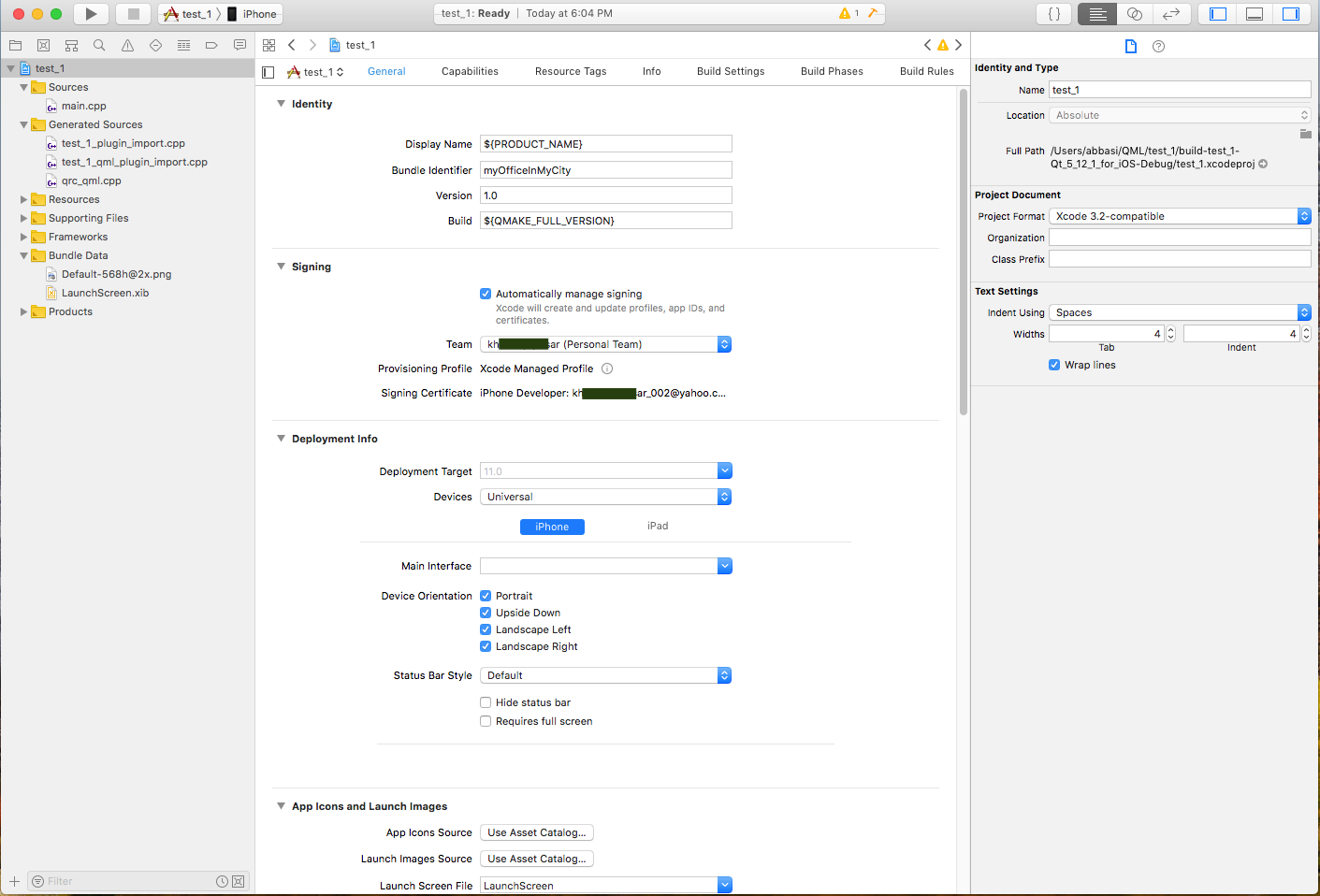This screenshot has width=1320, height=896.
Task: Select the iPhone segment
Action: click(552, 527)
